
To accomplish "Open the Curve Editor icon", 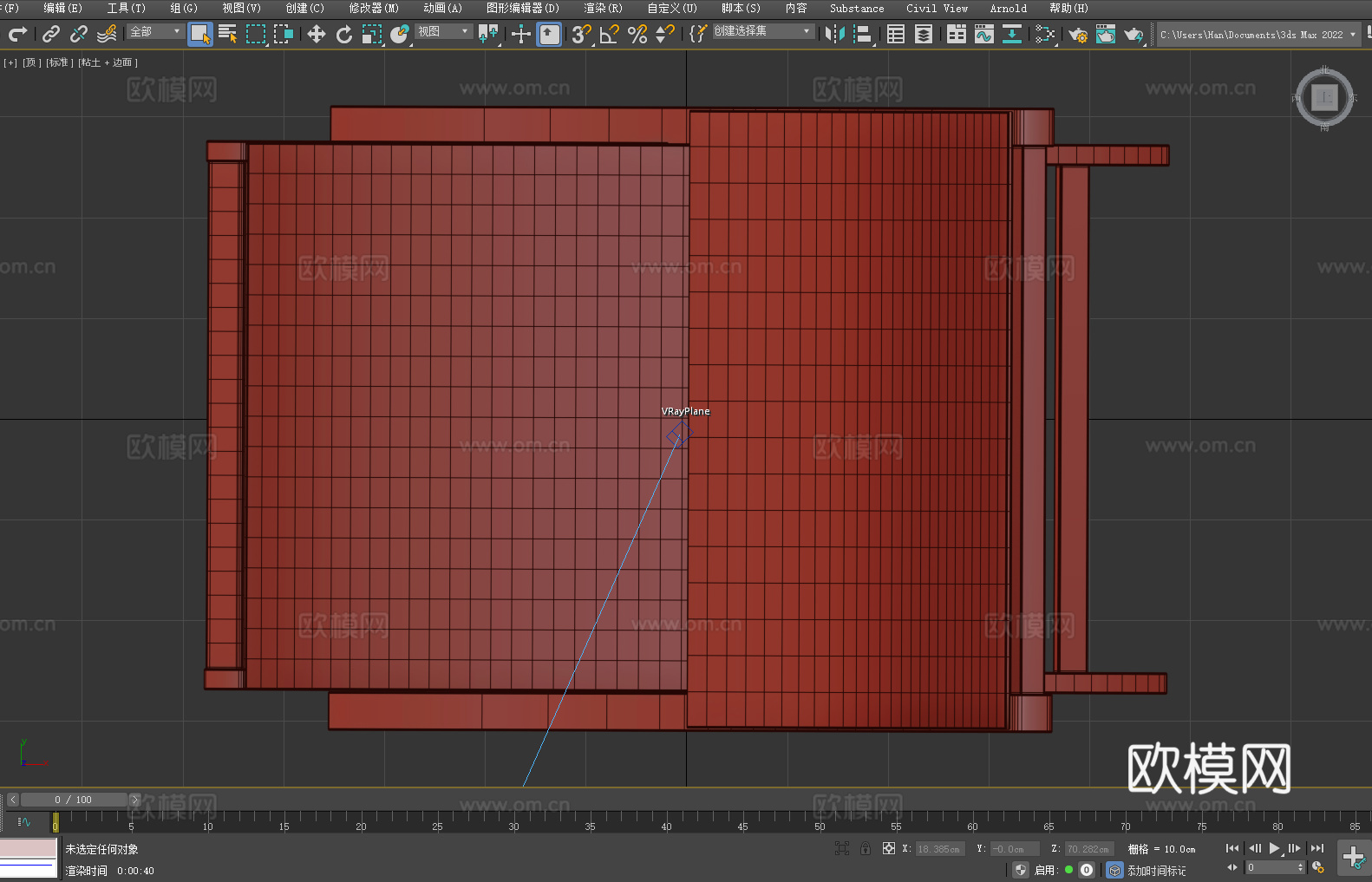I will click(984, 34).
